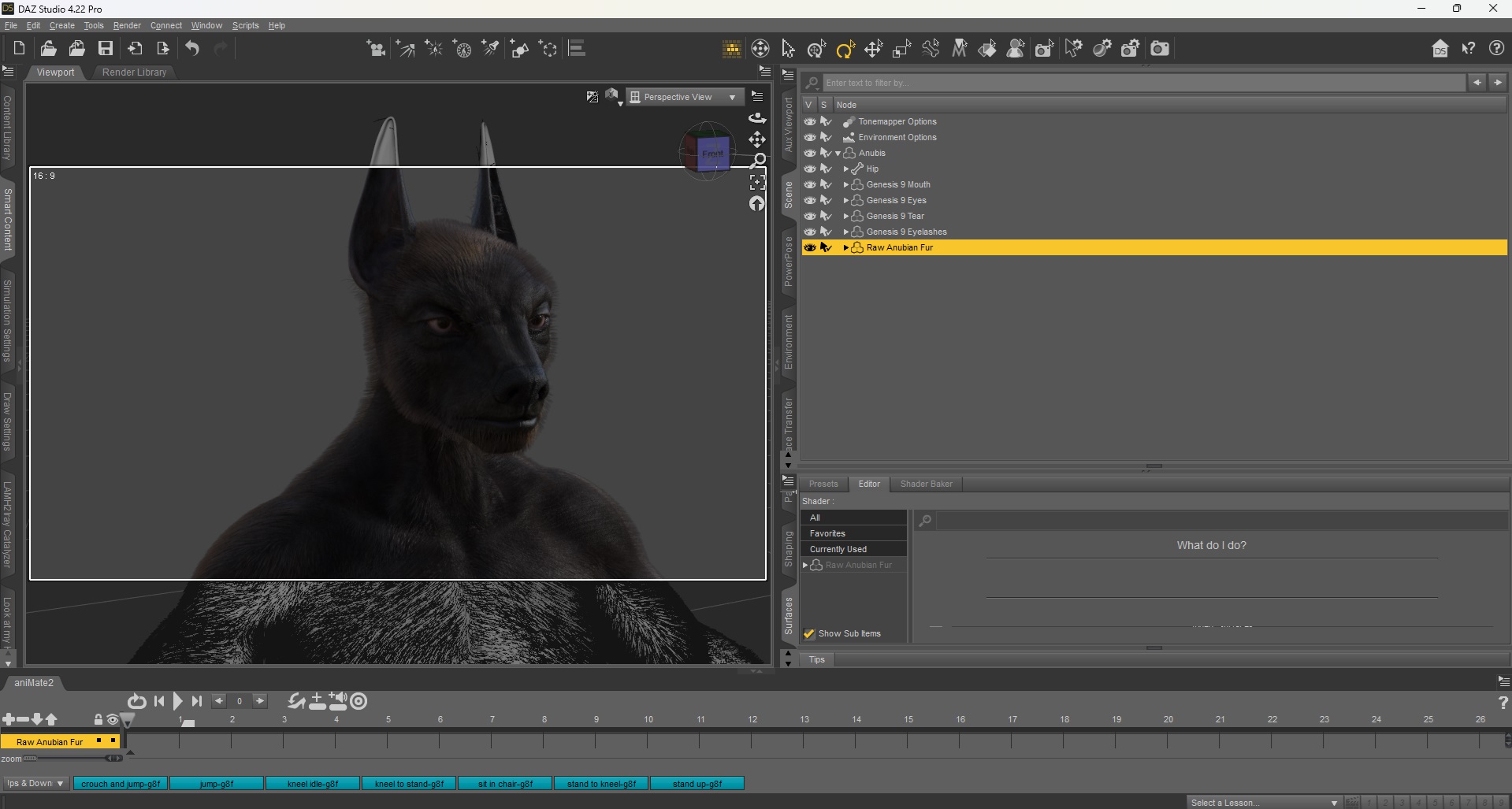Hide the Raw Anubian Fur node
The width and height of the screenshot is (1512, 809).
coord(810,247)
